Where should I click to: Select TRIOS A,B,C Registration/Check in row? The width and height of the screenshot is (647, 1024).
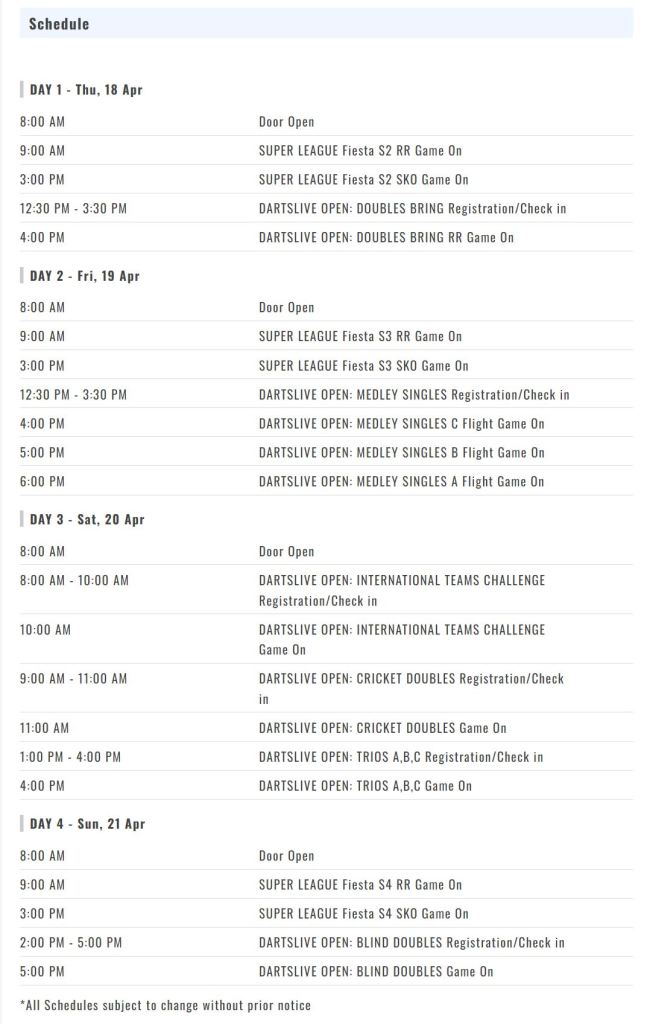(x=401, y=757)
